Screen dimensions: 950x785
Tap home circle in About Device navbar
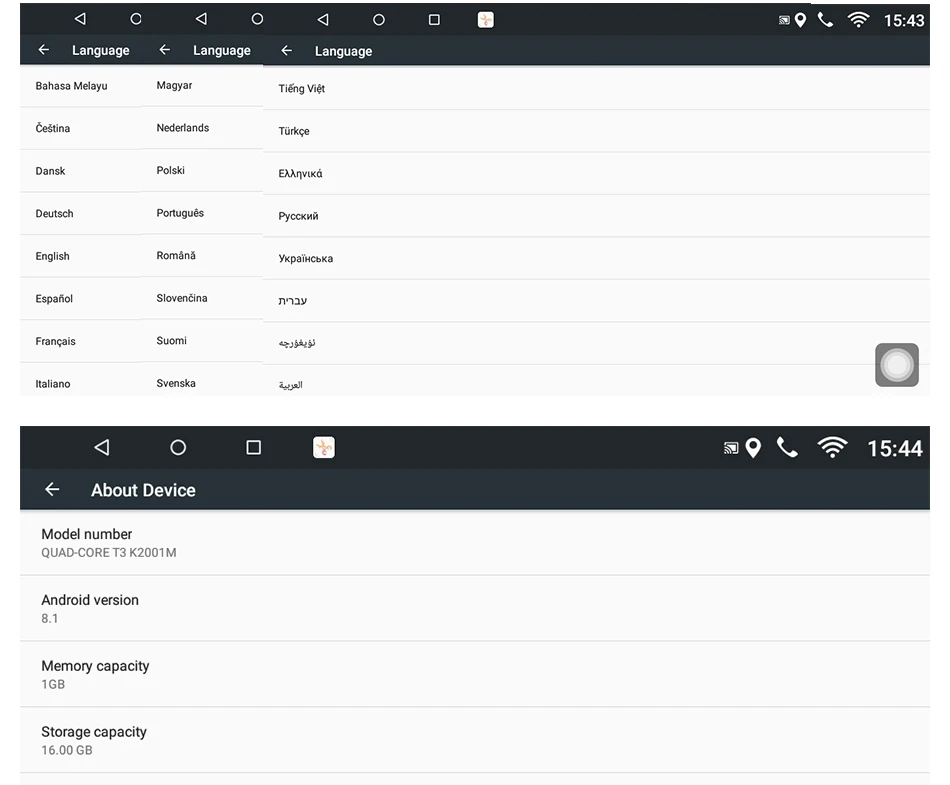pyautogui.click(x=178, y=448)
